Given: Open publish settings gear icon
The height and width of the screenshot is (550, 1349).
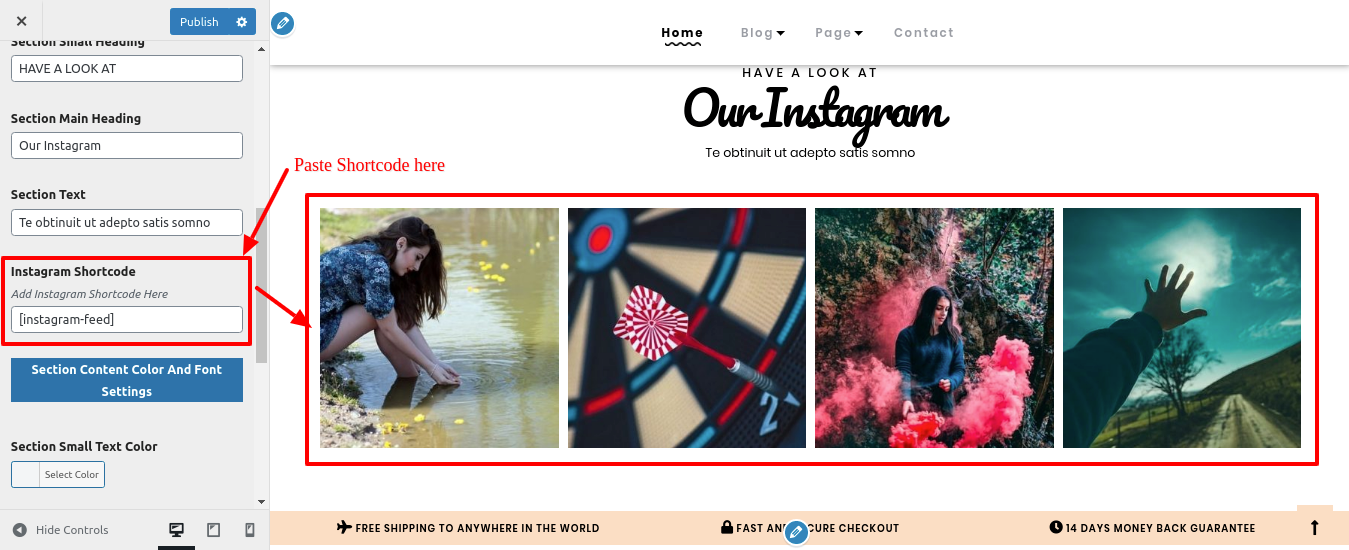Looking at the screenshot, I should click(x=241, y=22).
